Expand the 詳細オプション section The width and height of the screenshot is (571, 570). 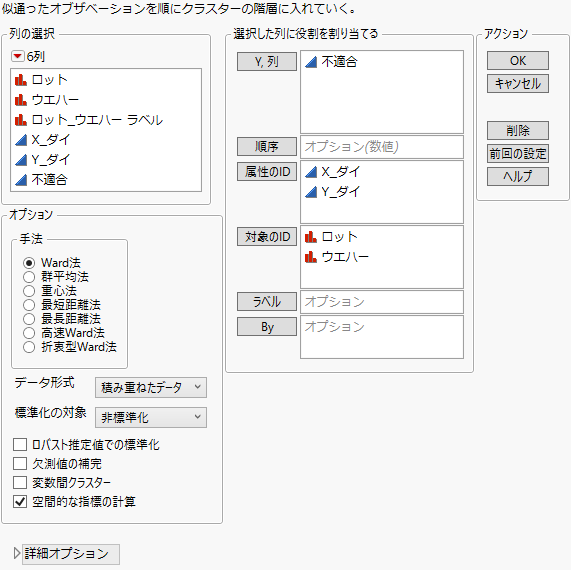[x=17, y=553]
